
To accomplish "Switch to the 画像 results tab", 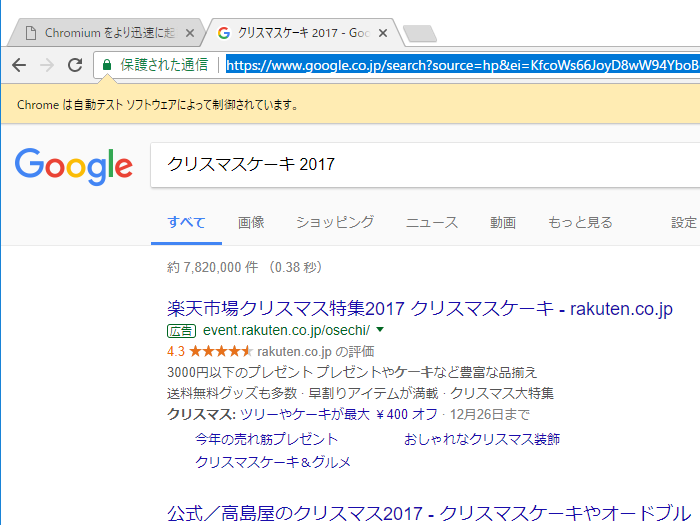I will [x=251, y=222].
